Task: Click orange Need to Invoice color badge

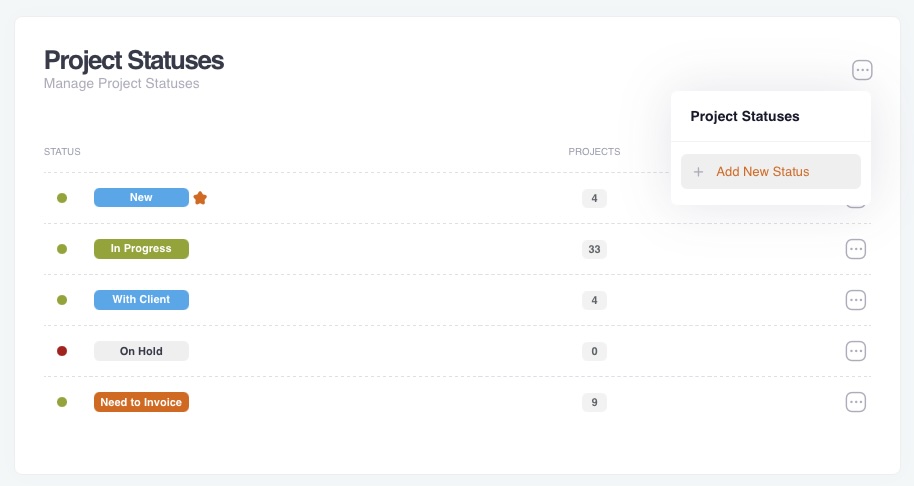Action: 141,402
